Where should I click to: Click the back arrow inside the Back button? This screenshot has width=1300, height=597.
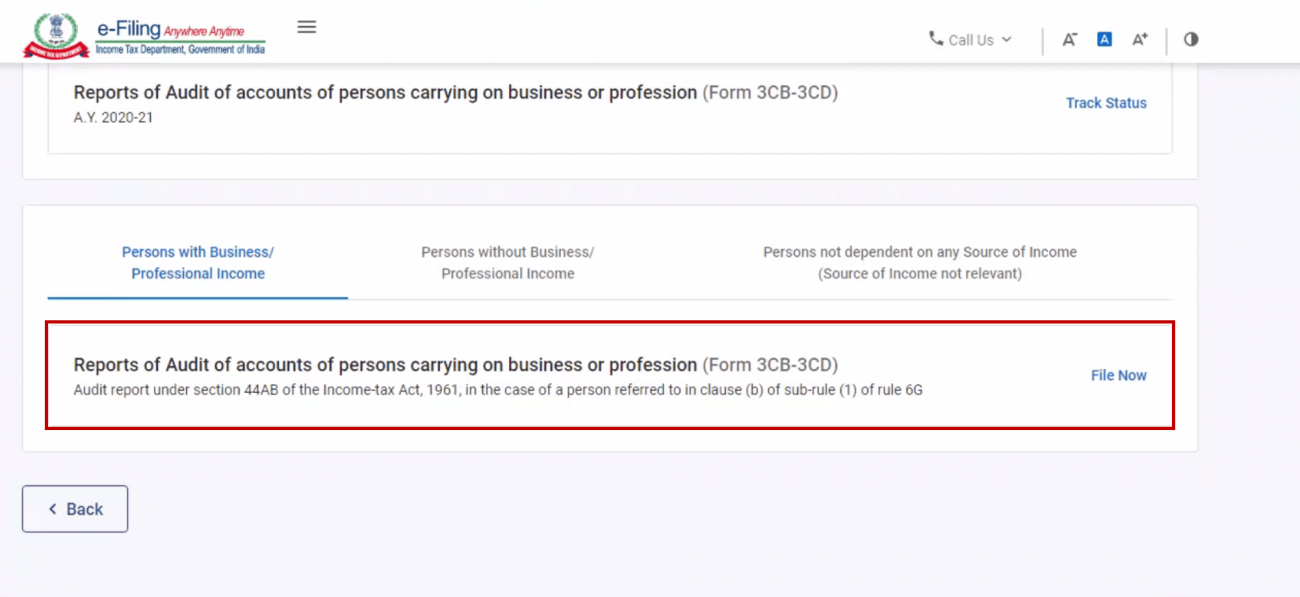pyautogui.click(x=52, y=509)
